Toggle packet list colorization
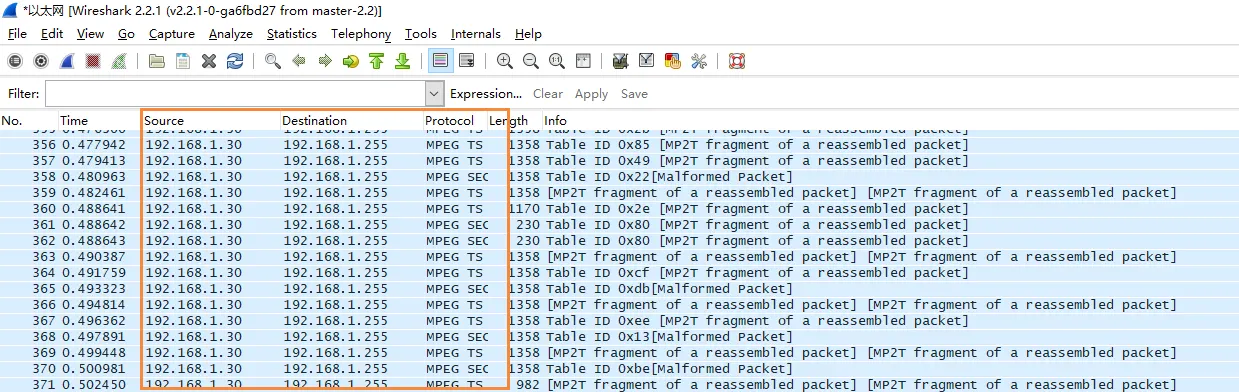1239x392 pixels. pyautogui.click(x=440, y=61)
